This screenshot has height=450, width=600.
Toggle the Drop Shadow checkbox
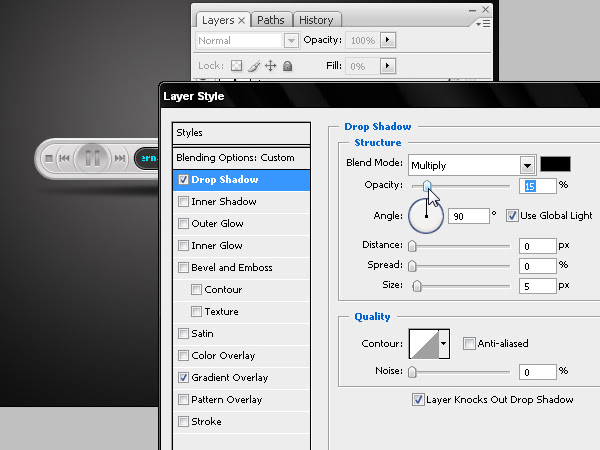(x=183, y=179)
